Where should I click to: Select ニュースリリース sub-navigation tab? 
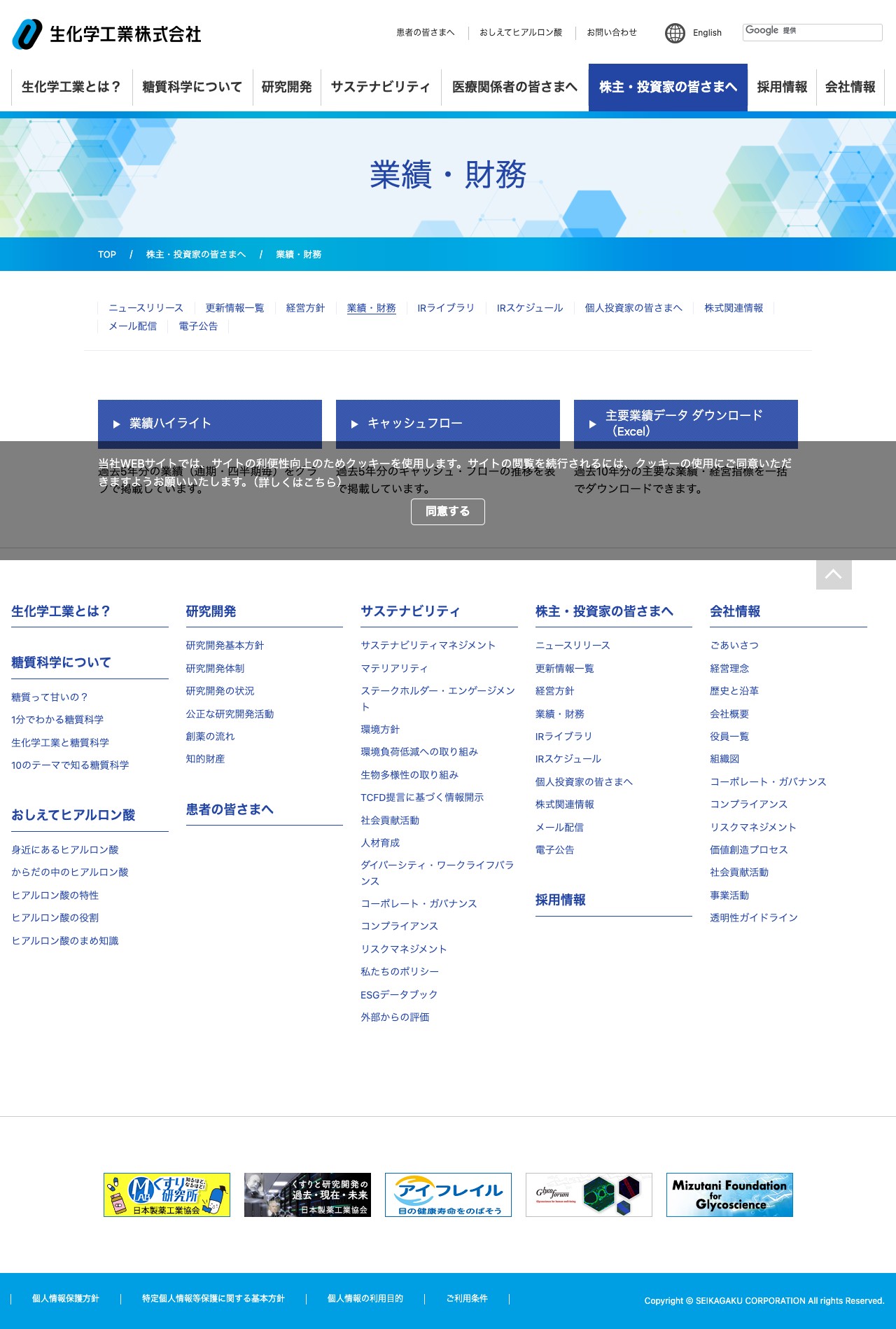click(146, 308)
